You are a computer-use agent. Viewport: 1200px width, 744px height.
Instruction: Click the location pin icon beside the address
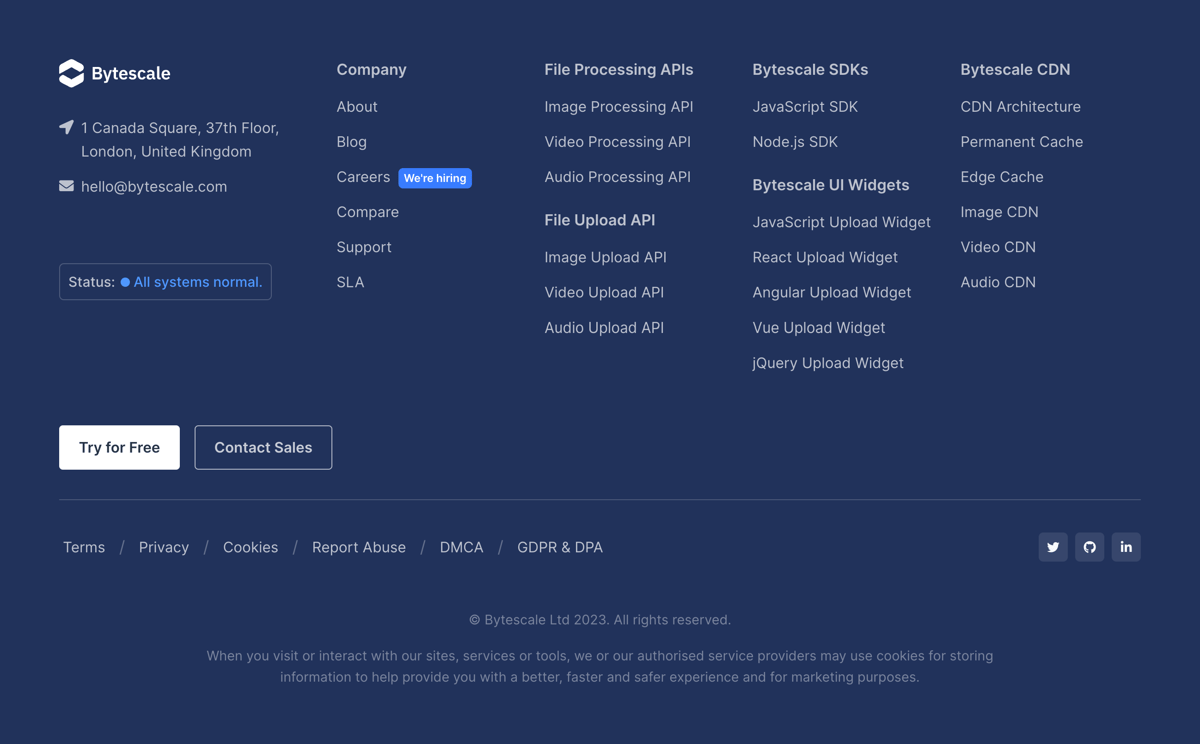(66, 128)
